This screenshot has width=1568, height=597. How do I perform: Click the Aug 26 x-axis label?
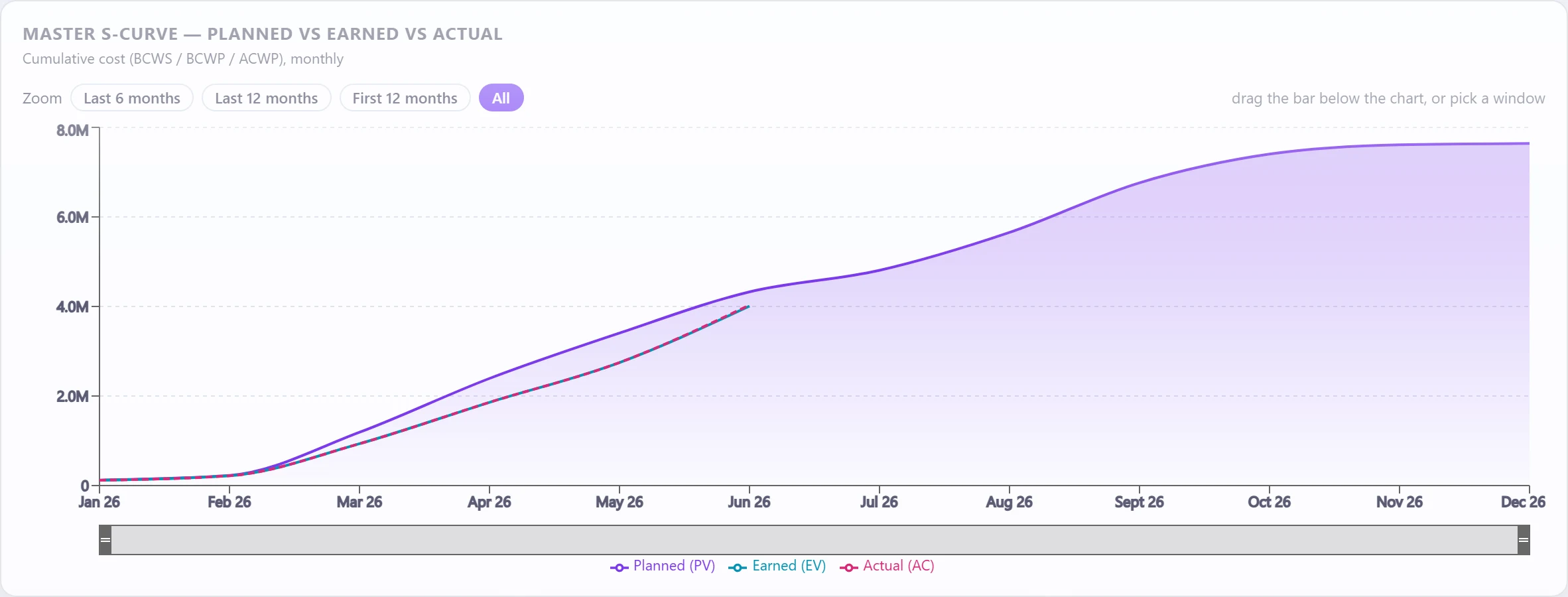point(1009,502)
